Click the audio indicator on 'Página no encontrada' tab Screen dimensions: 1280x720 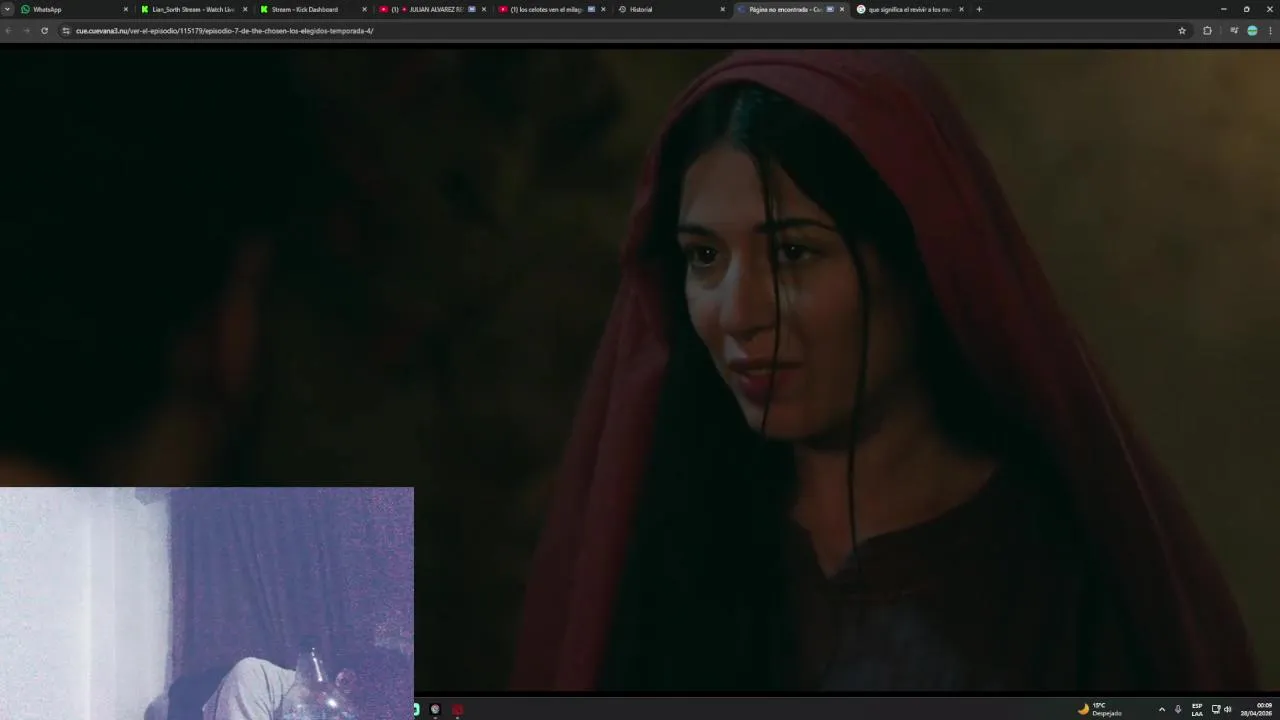point(830,9)
